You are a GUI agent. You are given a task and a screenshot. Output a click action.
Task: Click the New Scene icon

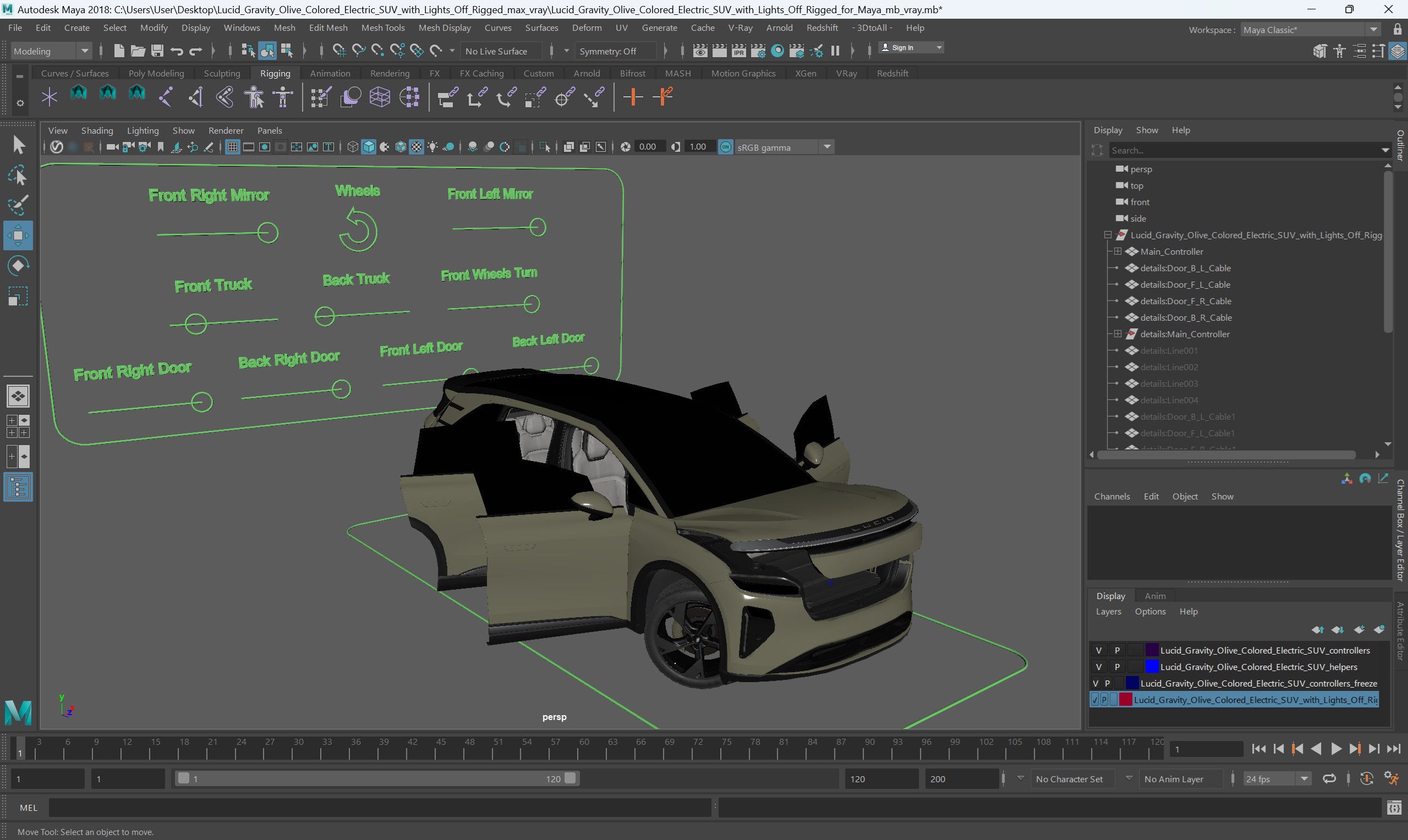point(118,51)
